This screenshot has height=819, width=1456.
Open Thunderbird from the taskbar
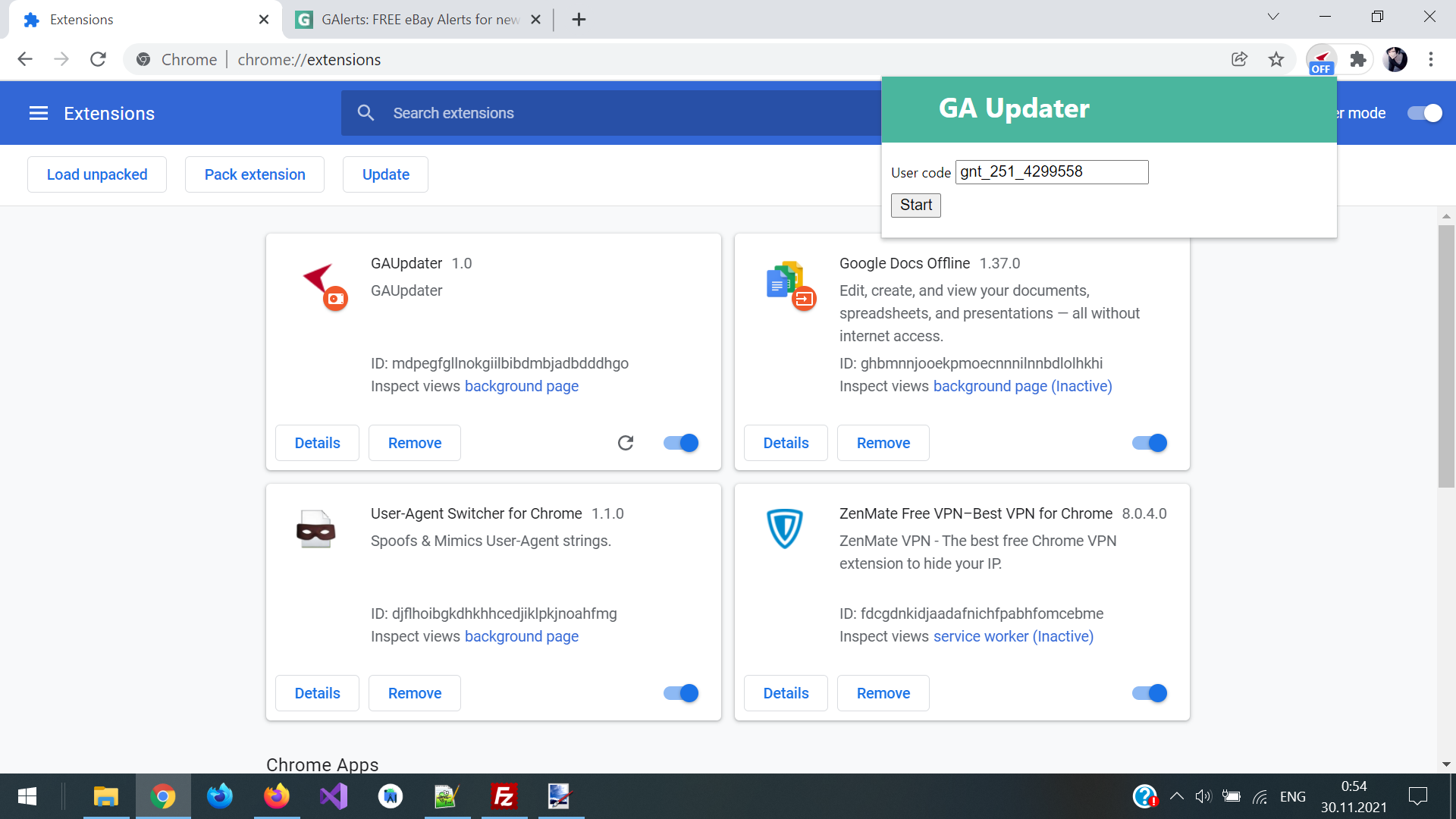click(x=220, y=796)
